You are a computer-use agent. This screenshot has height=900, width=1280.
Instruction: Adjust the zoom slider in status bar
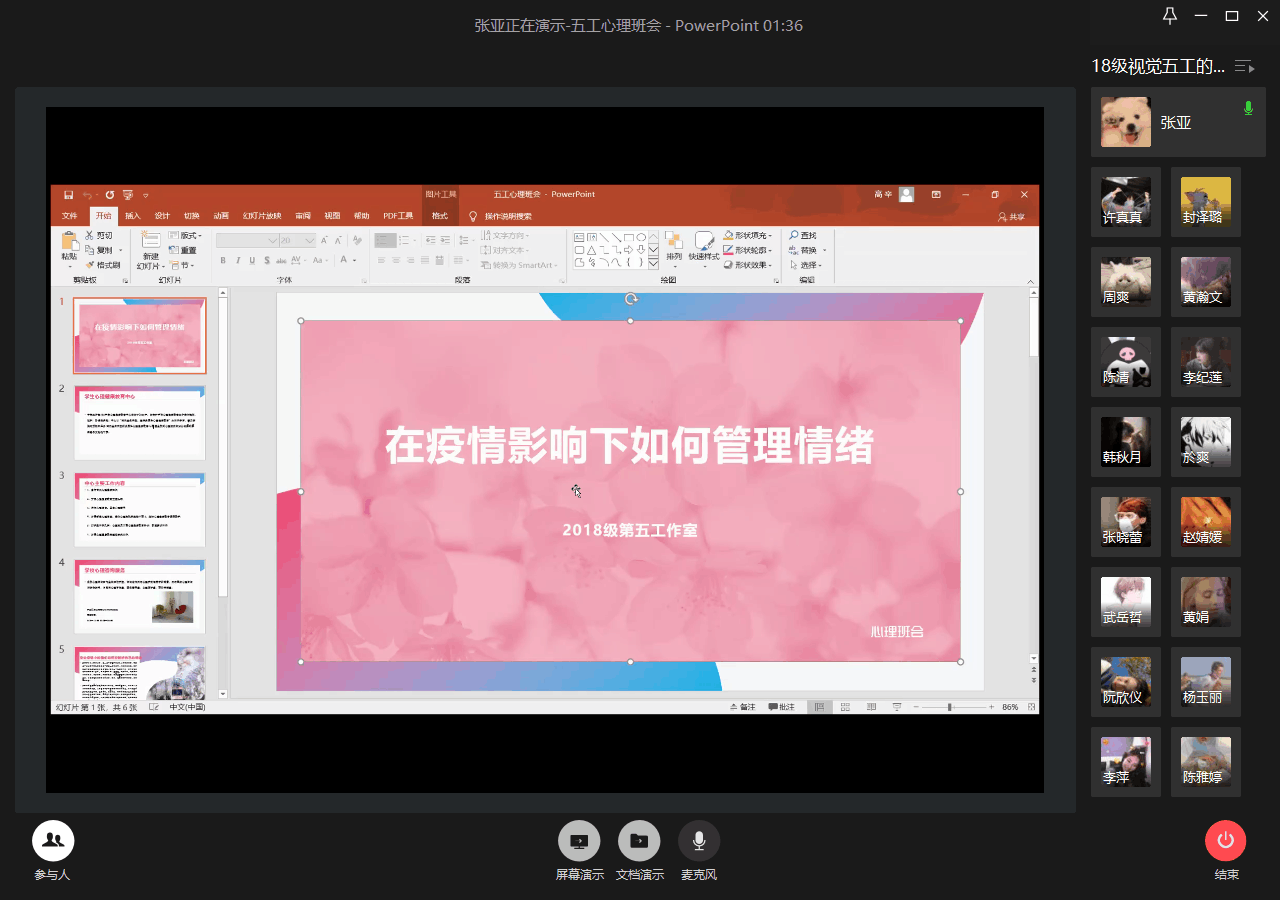[950, 707]
